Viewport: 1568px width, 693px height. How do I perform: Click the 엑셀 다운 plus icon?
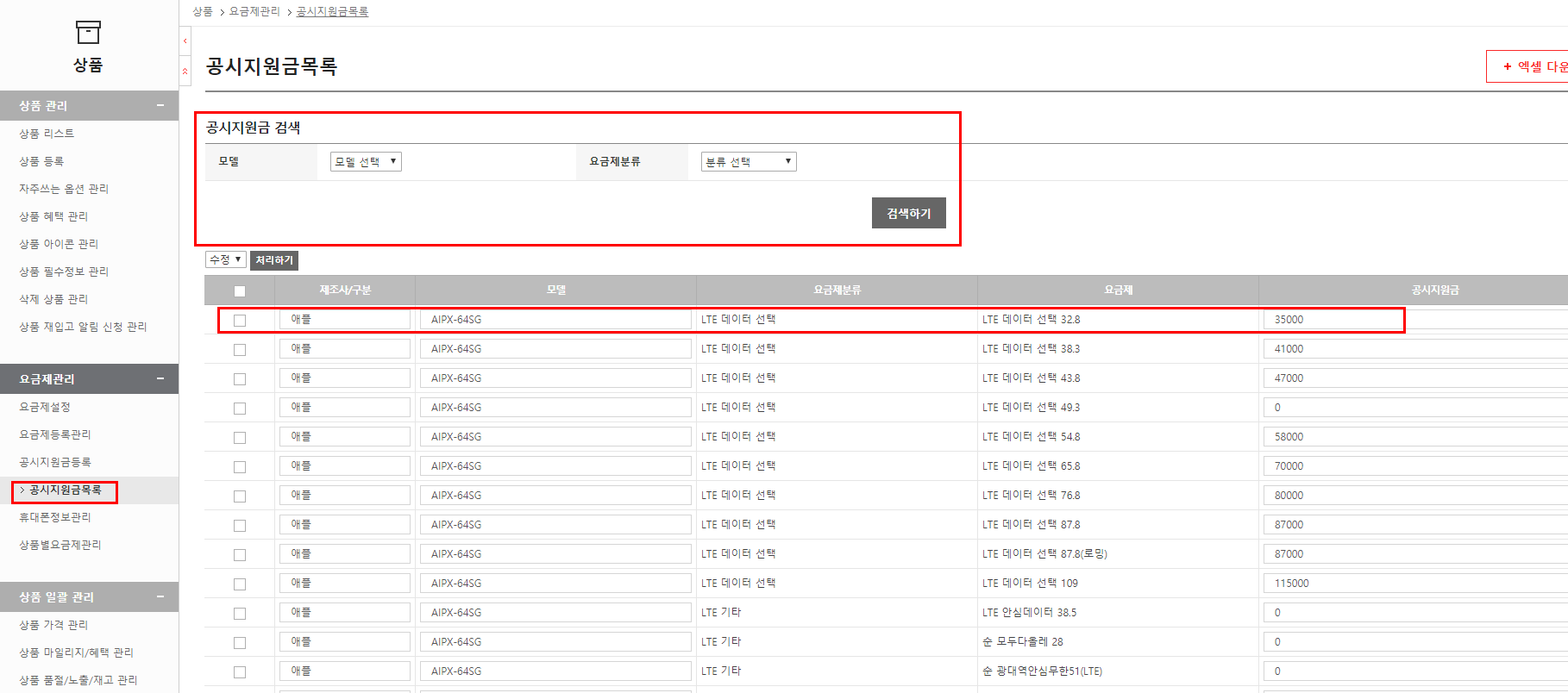1508,66
